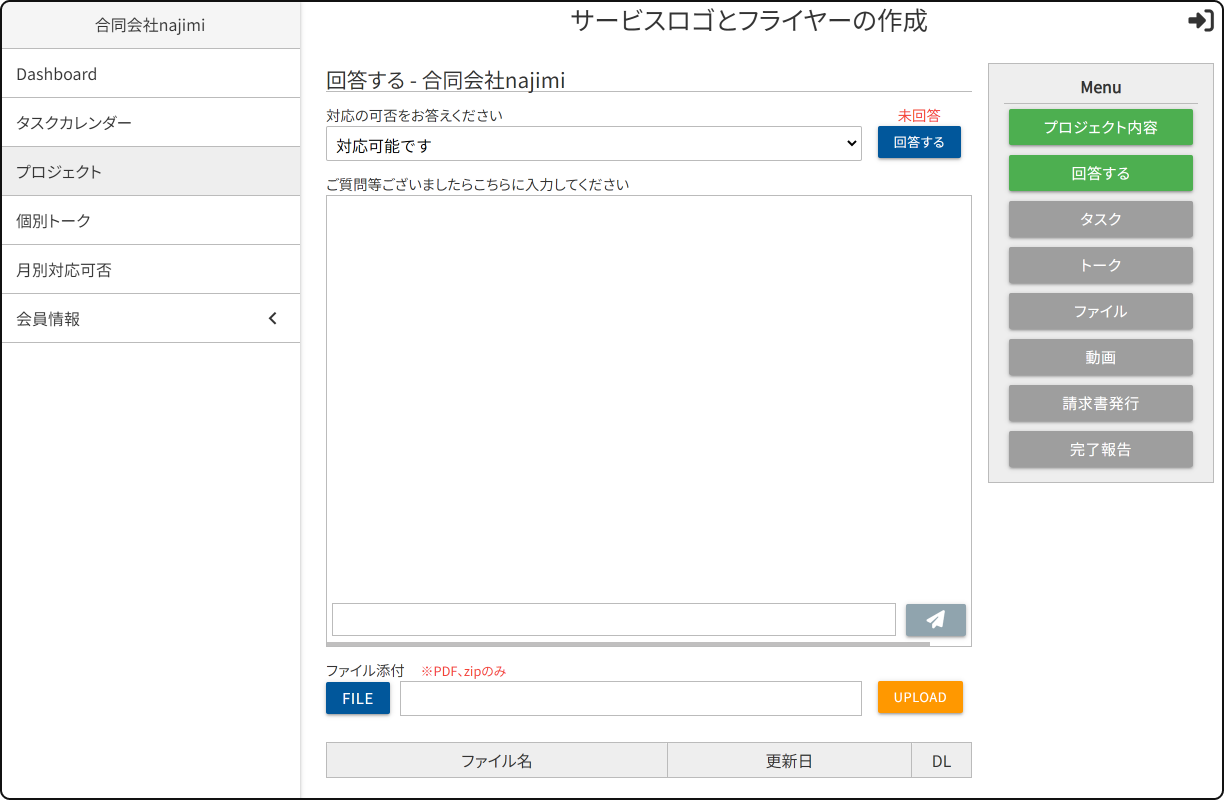Click the logout icon at top right
Screen dimensions: 1224x800
(1200, 21)
